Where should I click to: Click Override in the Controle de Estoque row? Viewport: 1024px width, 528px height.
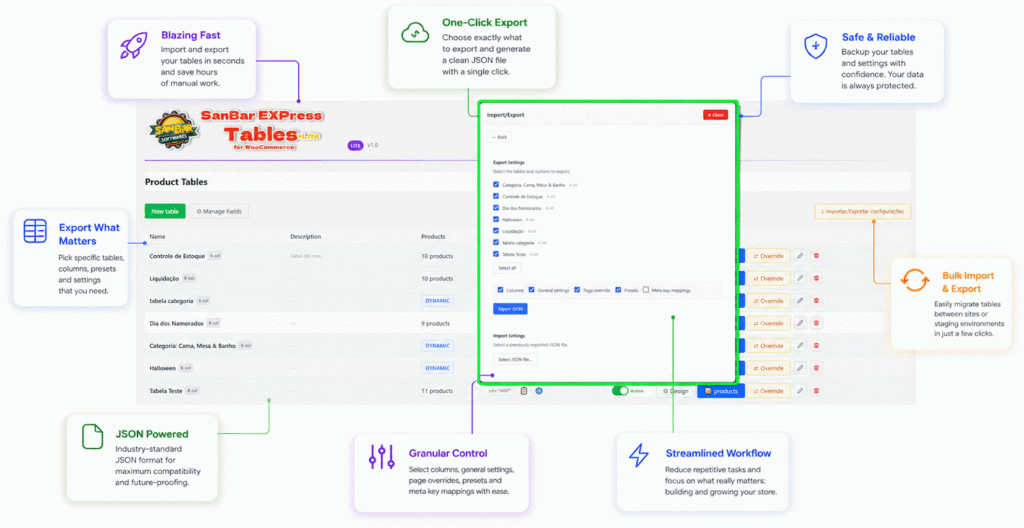tap(769, 256)
